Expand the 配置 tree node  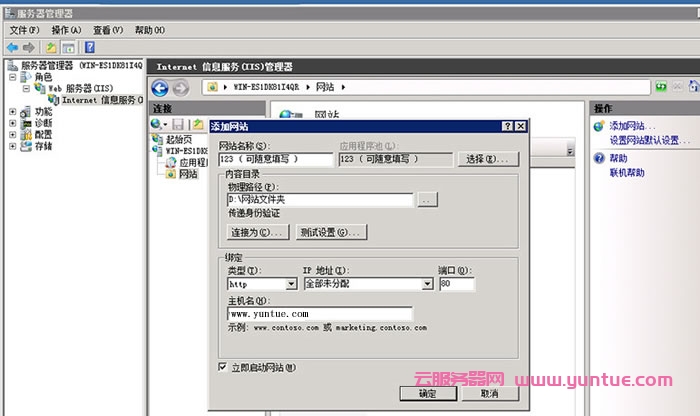point(12,134)
